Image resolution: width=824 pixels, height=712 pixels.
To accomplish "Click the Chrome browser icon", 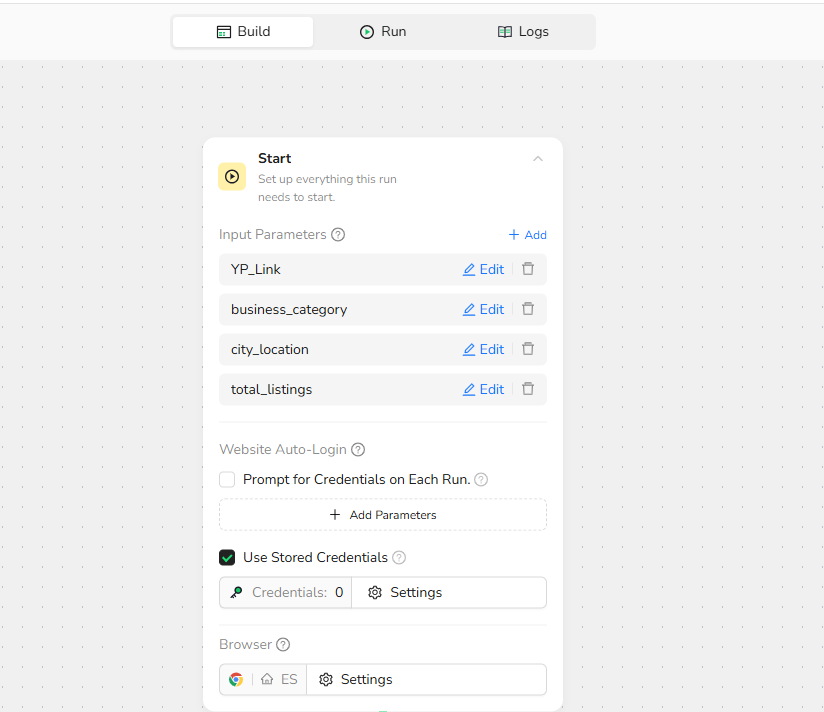I will (x=236, y=679).
